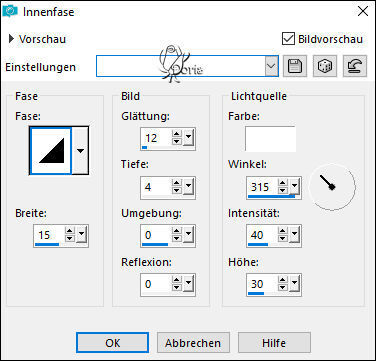Viewport: 376px width, 361px height.
Task: Toggle the Bildvorschau checkbox
Action: (288, 38)
